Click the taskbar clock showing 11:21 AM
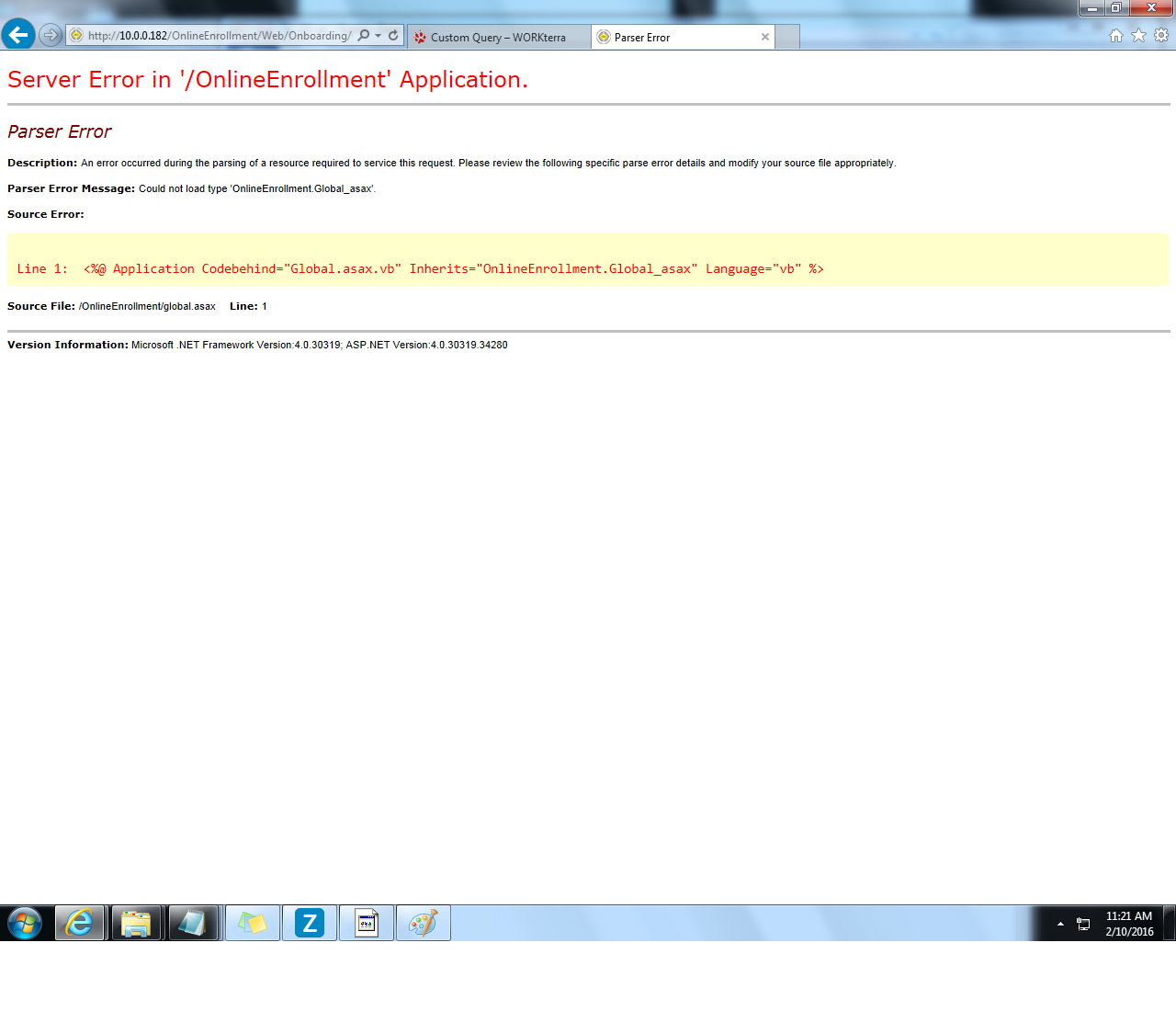 pyautogui.click(x=1129, y=924)
